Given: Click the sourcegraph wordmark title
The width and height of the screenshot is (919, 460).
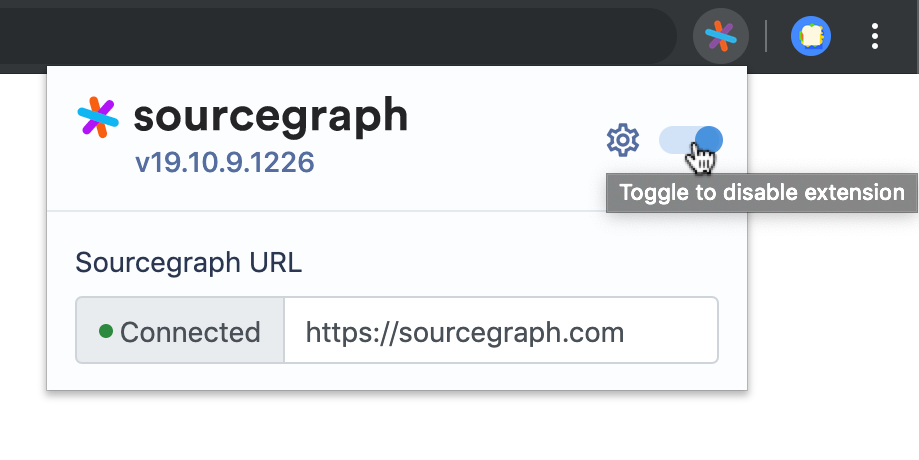Looking at the screenshot, I should point(271,117).
